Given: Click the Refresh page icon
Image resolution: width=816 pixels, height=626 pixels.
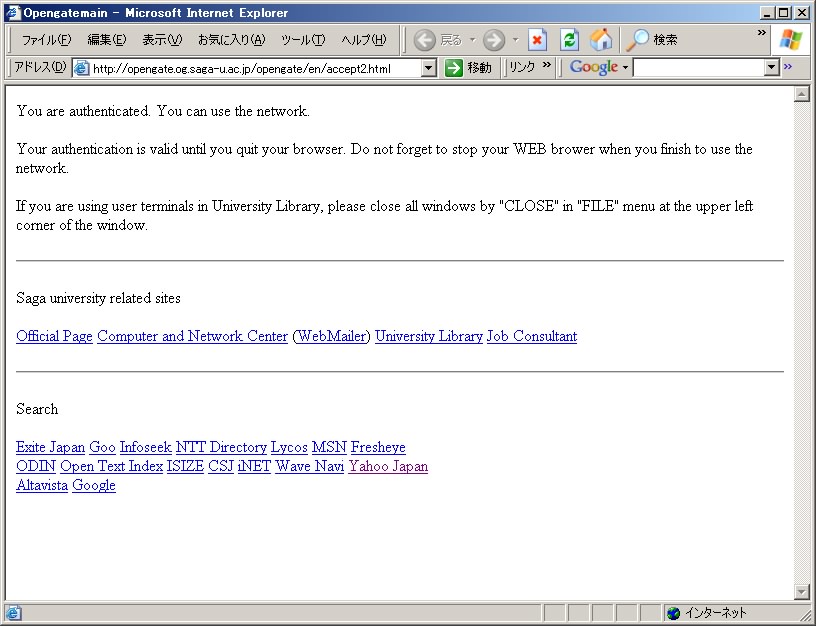Looking at the screenshot, I should tap(569, 40).
